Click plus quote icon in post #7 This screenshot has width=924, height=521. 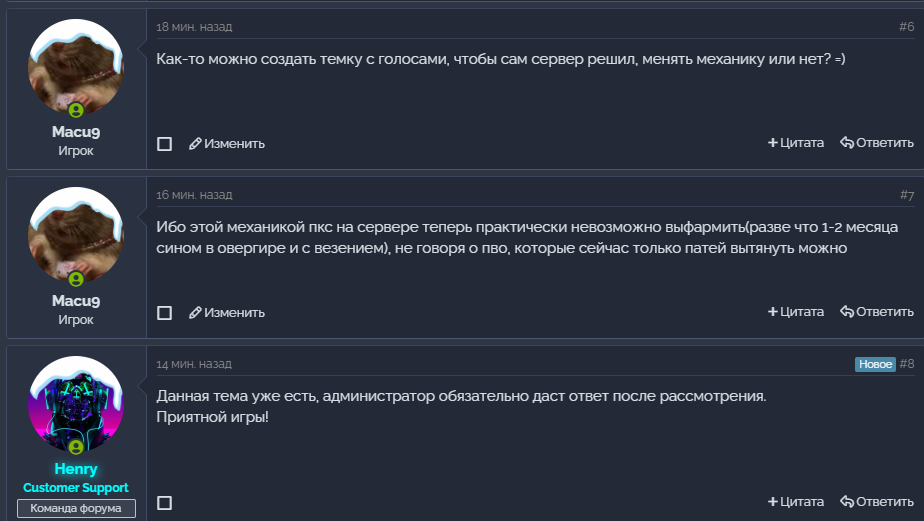click(x=773, y=312)
